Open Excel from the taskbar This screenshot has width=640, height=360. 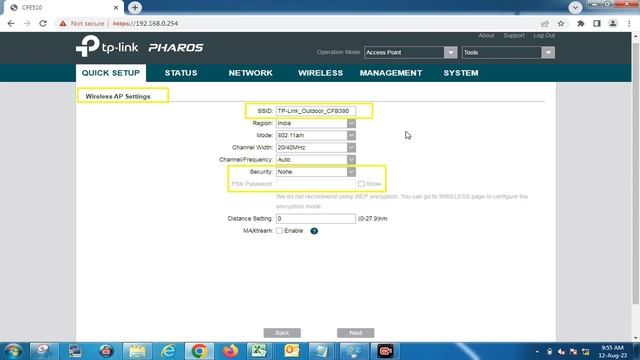pos(260,351)
